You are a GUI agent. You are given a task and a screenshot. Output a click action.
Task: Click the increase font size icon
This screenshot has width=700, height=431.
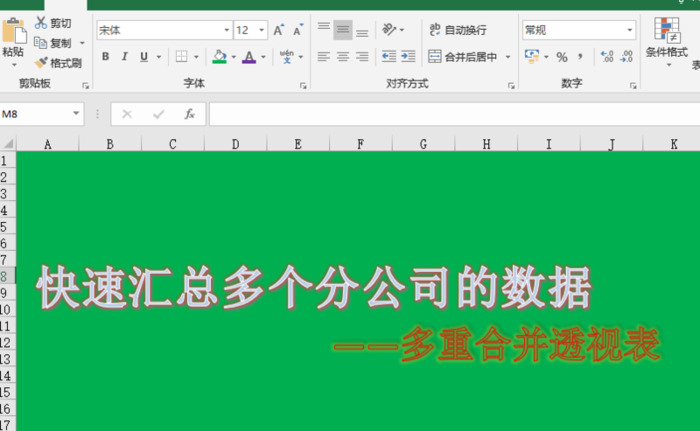[279, 30]
